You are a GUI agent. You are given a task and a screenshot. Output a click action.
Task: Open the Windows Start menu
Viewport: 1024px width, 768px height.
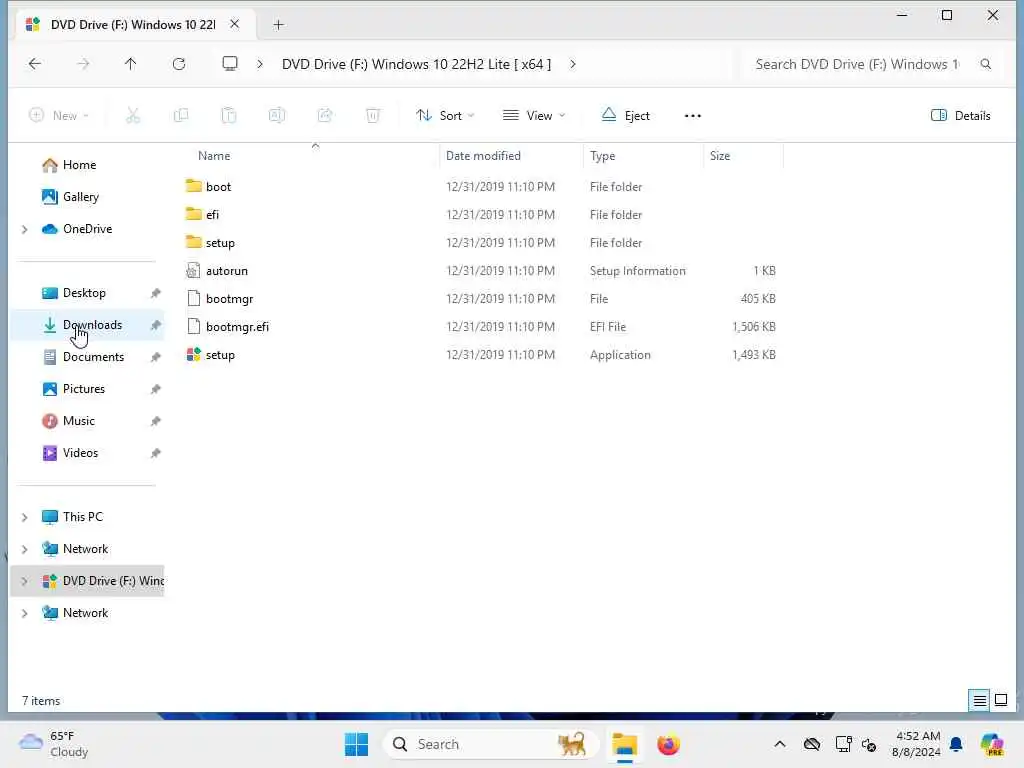point(357,744)
